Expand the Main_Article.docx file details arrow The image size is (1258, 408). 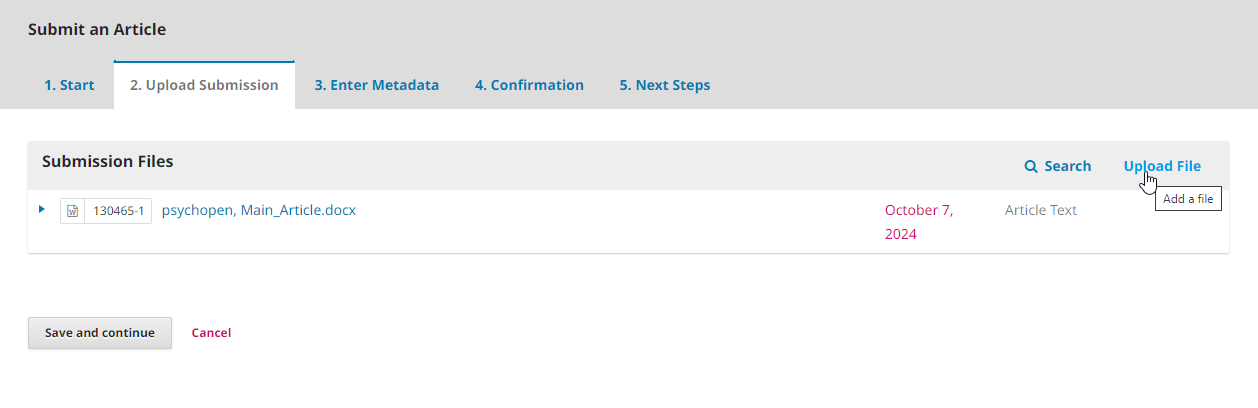42,209
